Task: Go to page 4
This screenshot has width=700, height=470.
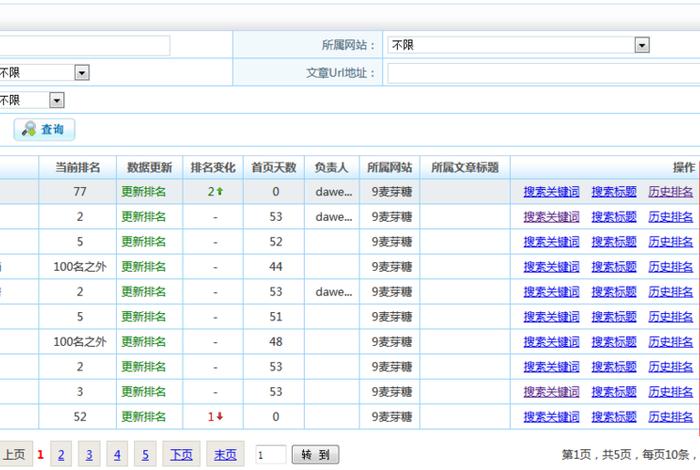Action: coord(117,455)
